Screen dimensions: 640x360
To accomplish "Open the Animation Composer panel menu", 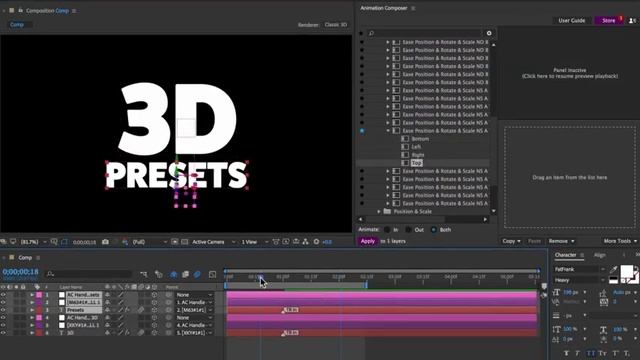I will (413, 8).
